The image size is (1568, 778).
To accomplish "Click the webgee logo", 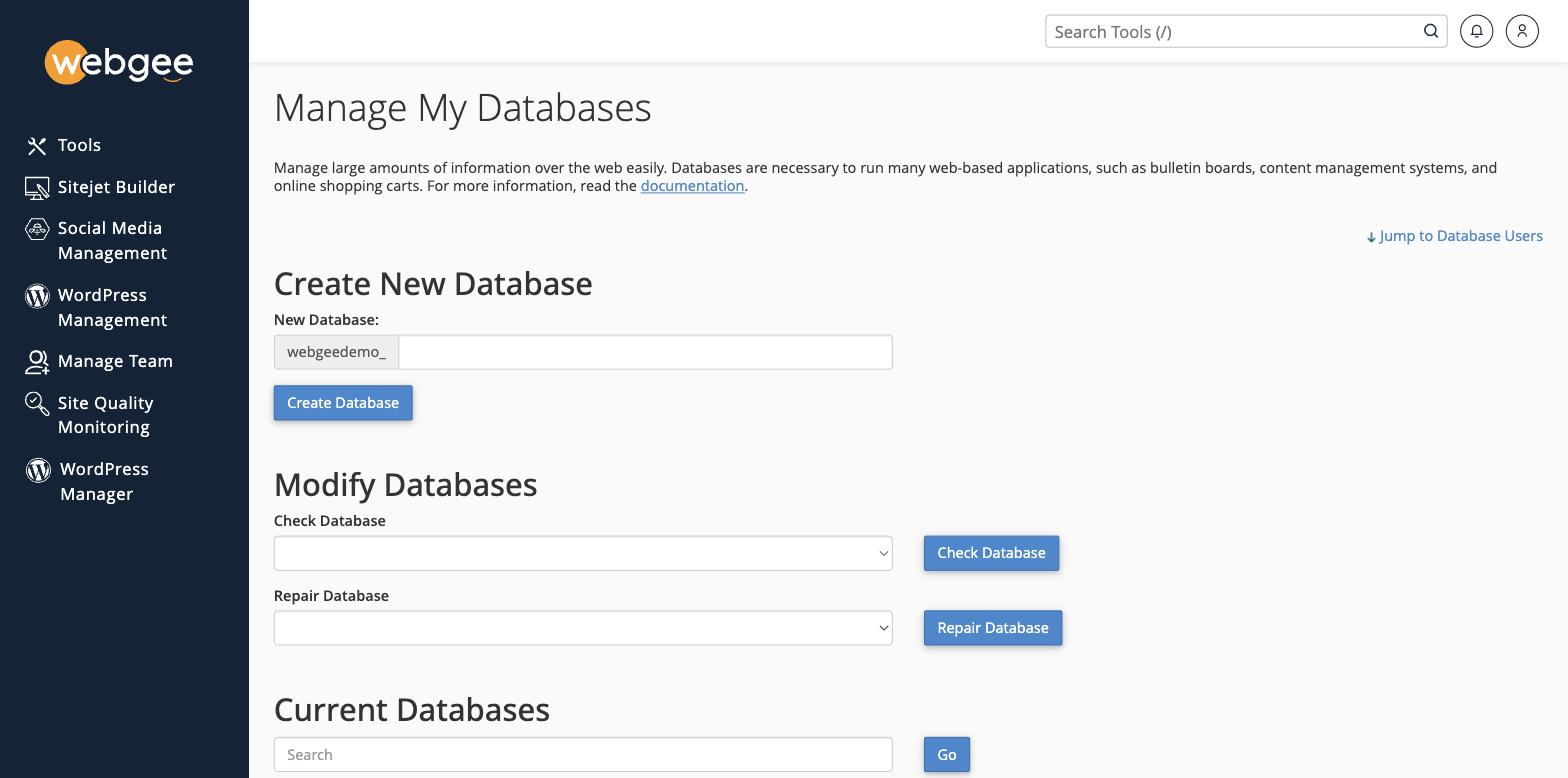I will (x=119, y=63).
